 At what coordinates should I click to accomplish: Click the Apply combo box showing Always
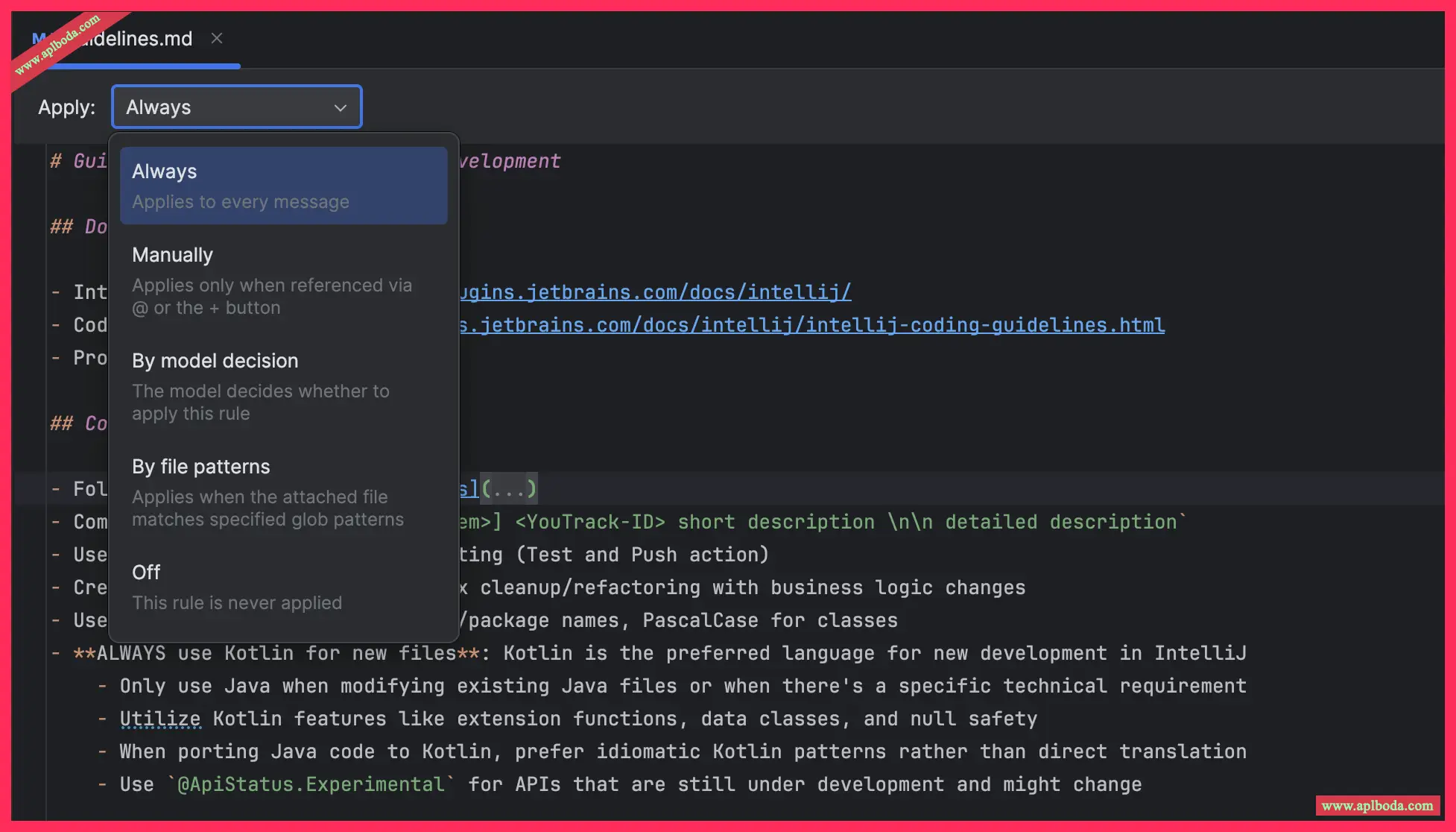click(224, 107)
